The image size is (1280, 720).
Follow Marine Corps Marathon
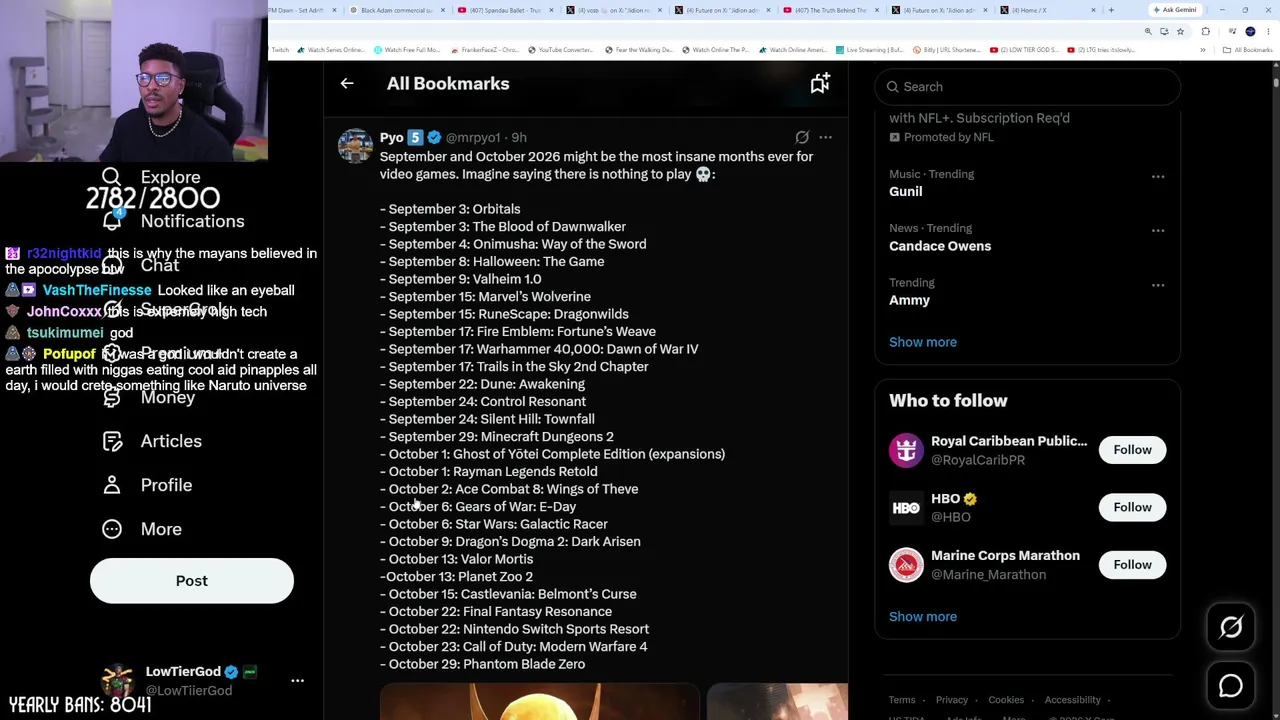1132,565
